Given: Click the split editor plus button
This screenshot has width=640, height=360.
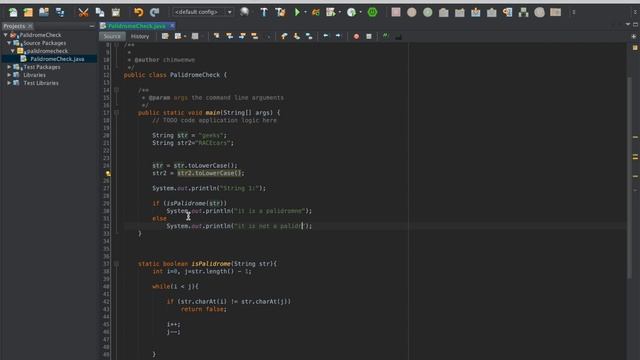Looking at the screenshot, I should tap(634, 36).
